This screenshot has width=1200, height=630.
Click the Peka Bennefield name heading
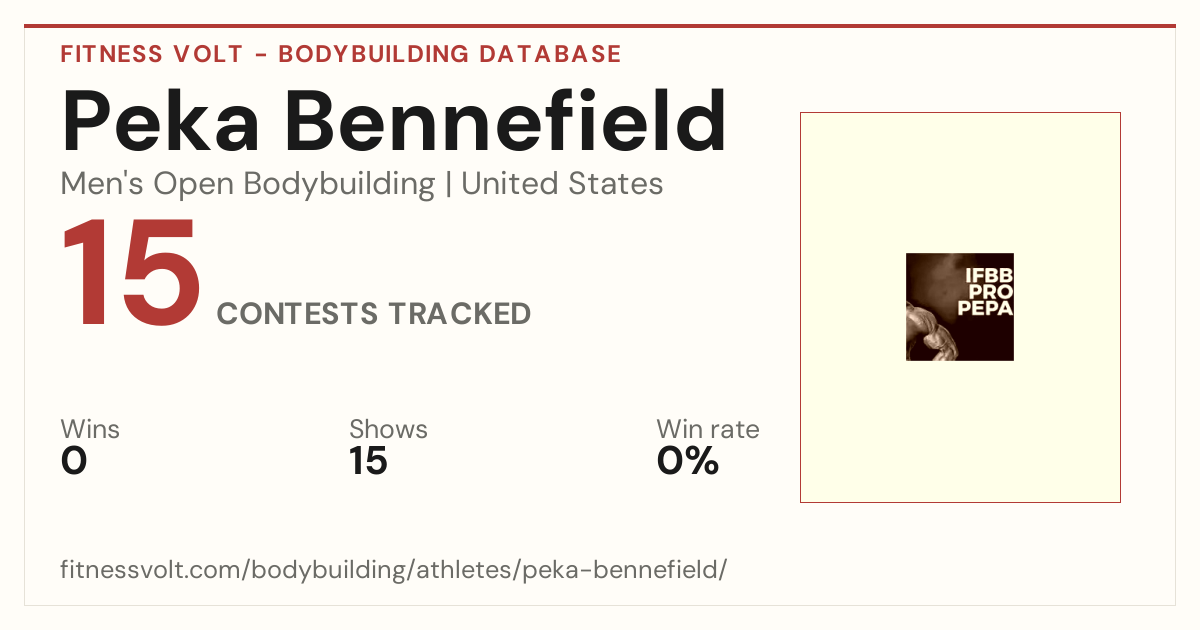pos(394,123)
